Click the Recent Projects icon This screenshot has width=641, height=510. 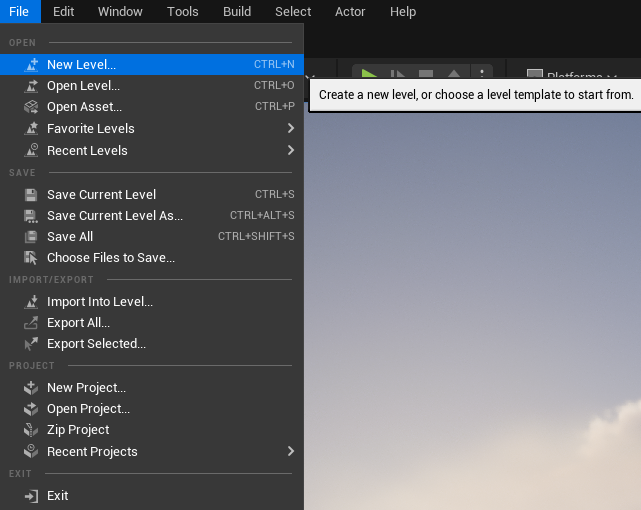(x=31, y=452)
